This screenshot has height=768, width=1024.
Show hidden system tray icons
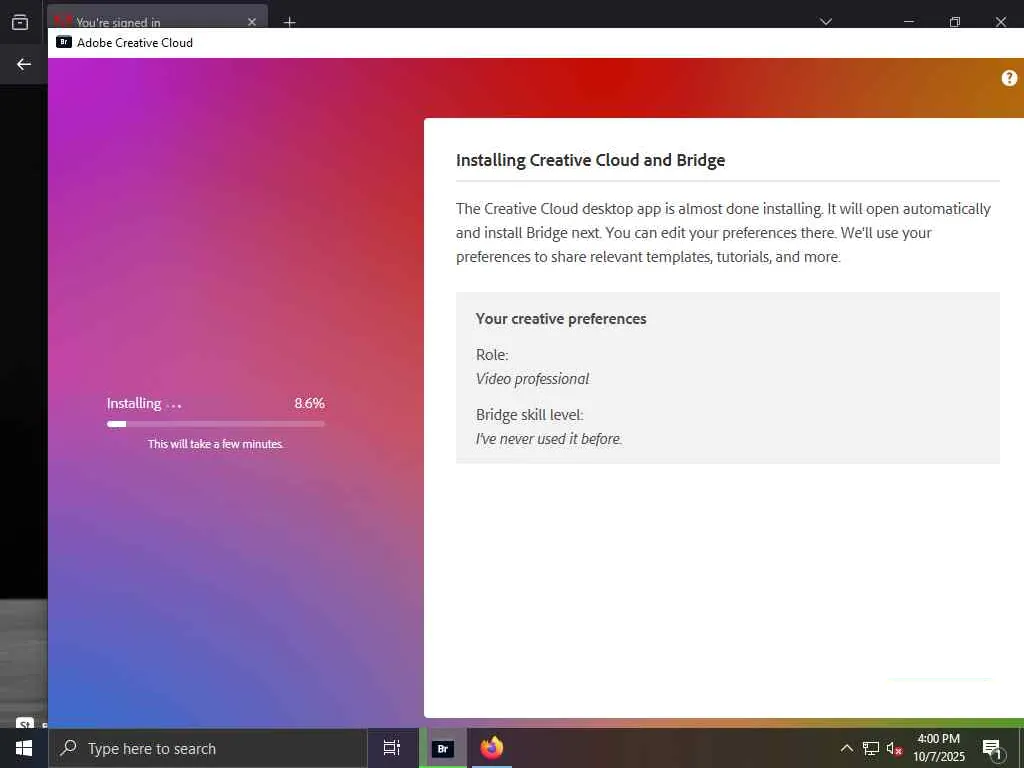point(846,748)
